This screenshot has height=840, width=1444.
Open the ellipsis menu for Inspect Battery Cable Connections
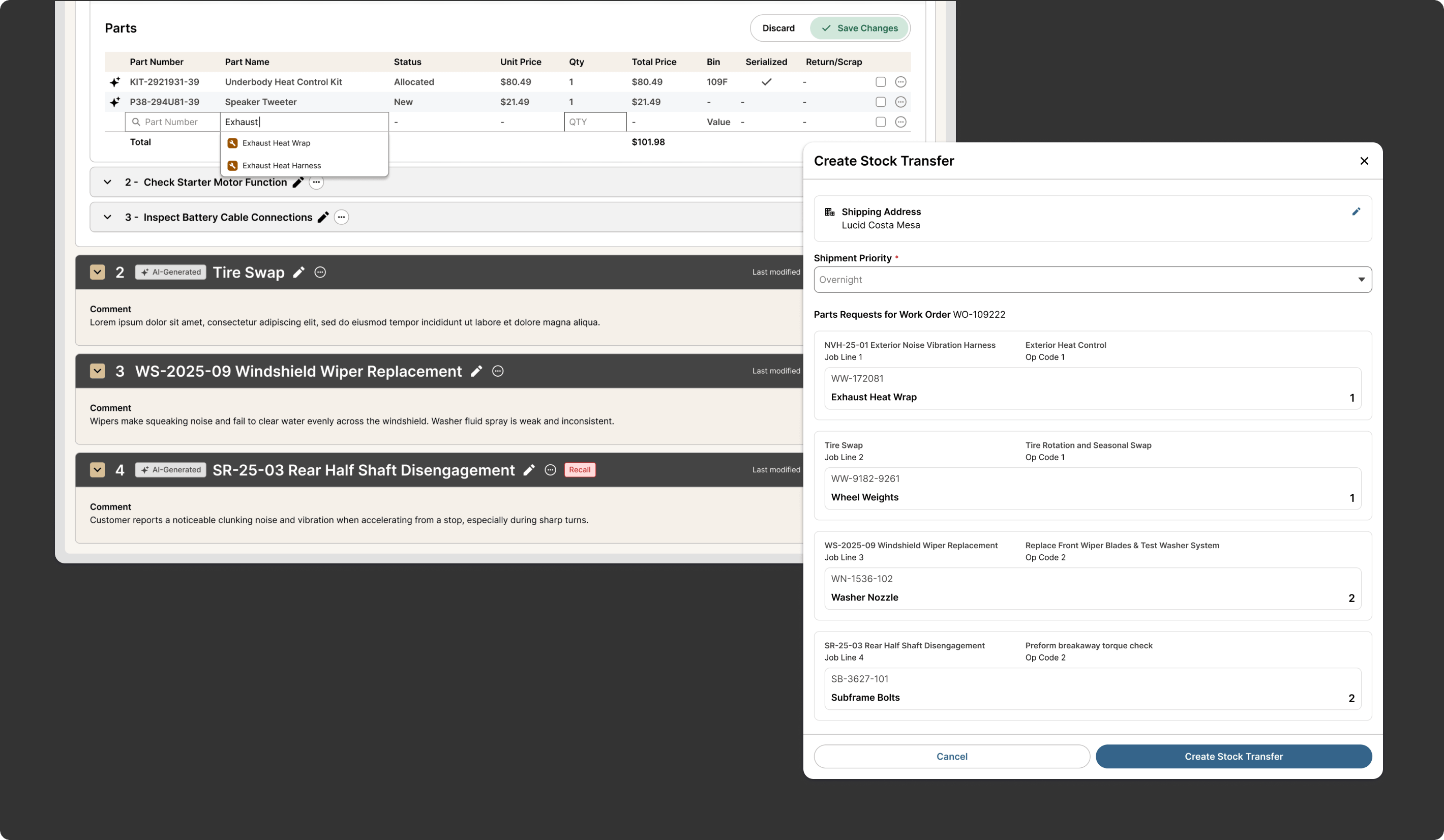pos(341,217)
